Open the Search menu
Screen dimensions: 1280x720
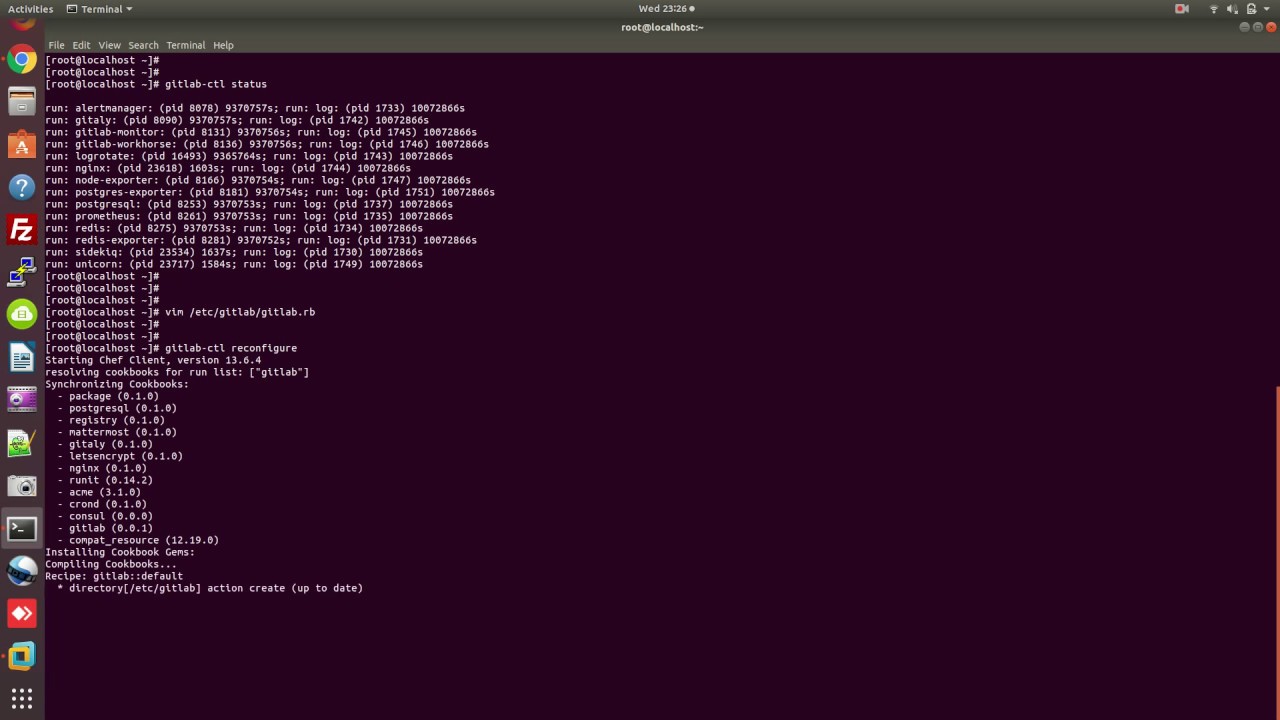click(x=143, y=45)
